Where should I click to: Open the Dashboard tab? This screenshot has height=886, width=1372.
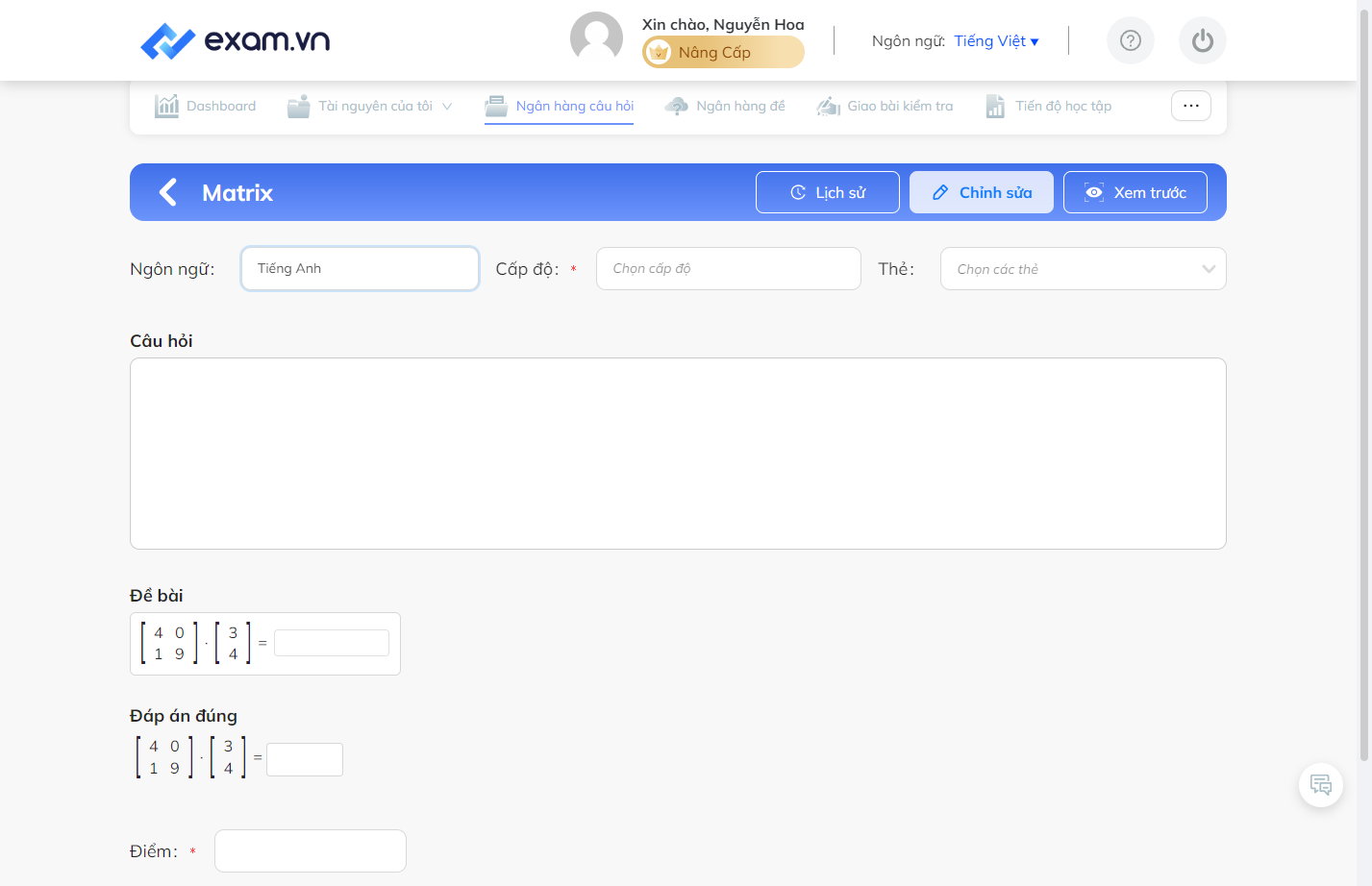tap(206, 106)
